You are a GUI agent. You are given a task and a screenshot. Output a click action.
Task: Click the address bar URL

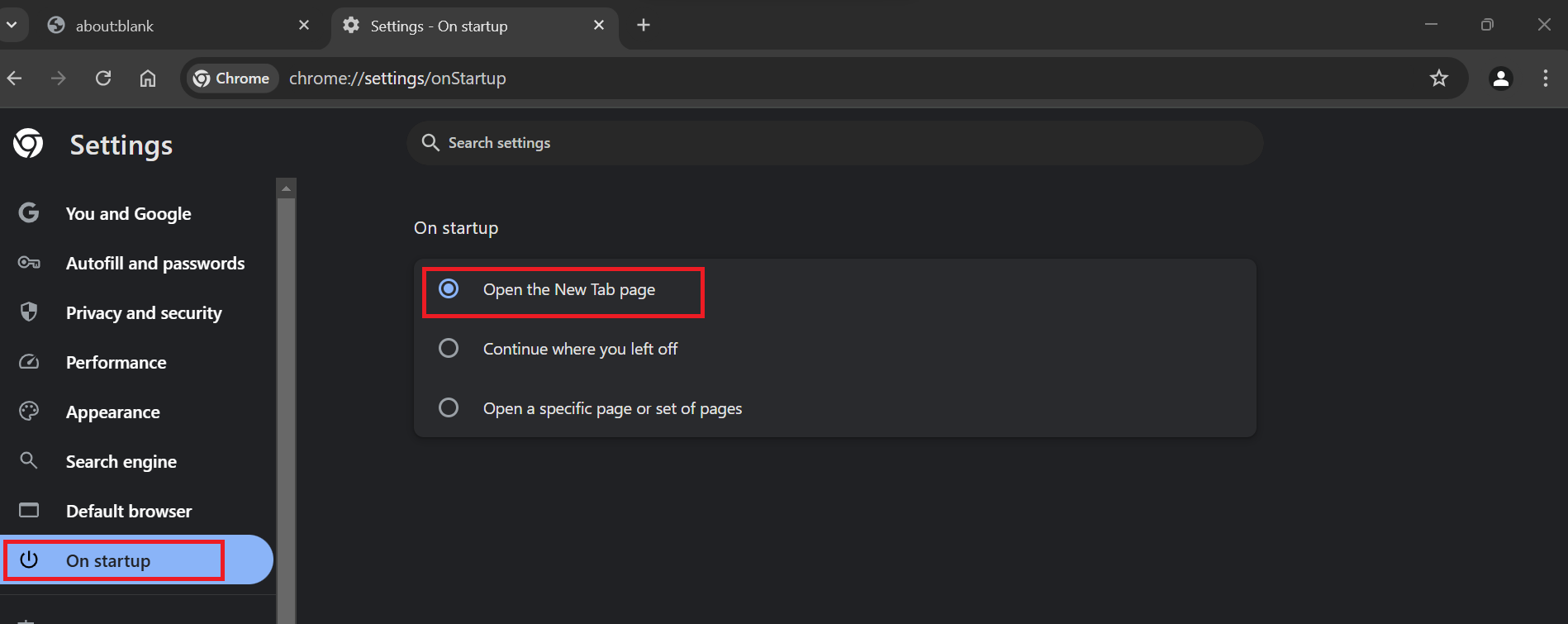(397, 79)
